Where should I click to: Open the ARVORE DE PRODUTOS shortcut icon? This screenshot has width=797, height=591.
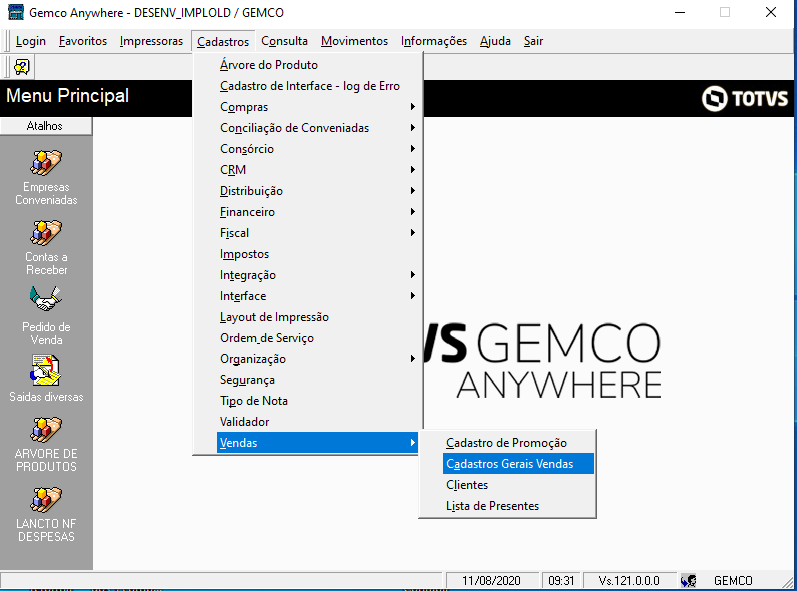46,430
